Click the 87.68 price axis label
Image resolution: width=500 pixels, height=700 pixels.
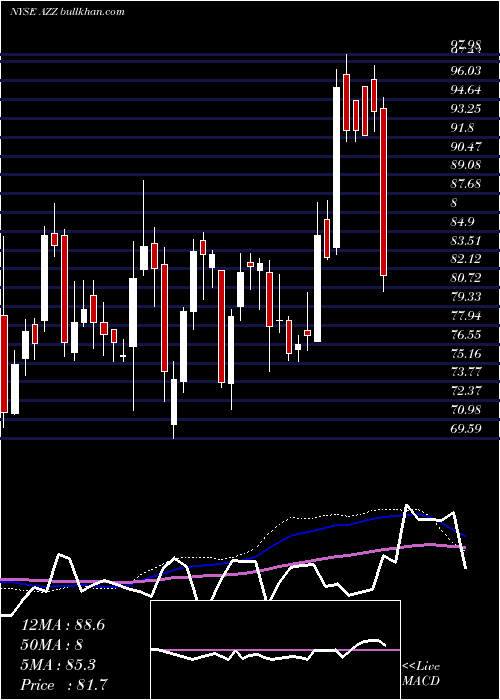[x=466, y=184]
